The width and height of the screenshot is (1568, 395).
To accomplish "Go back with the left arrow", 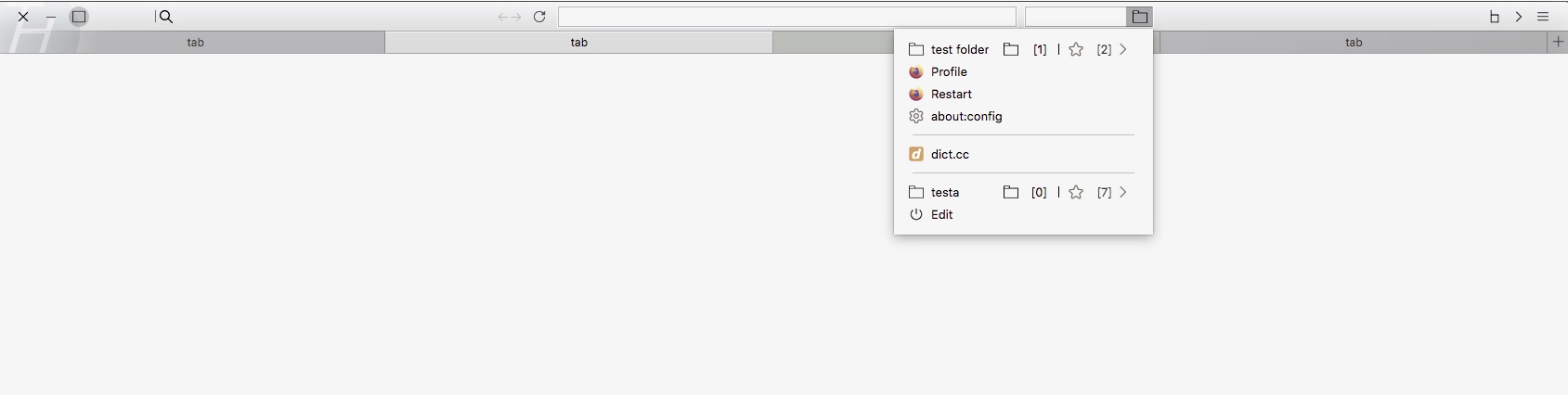I will (502, 17).
